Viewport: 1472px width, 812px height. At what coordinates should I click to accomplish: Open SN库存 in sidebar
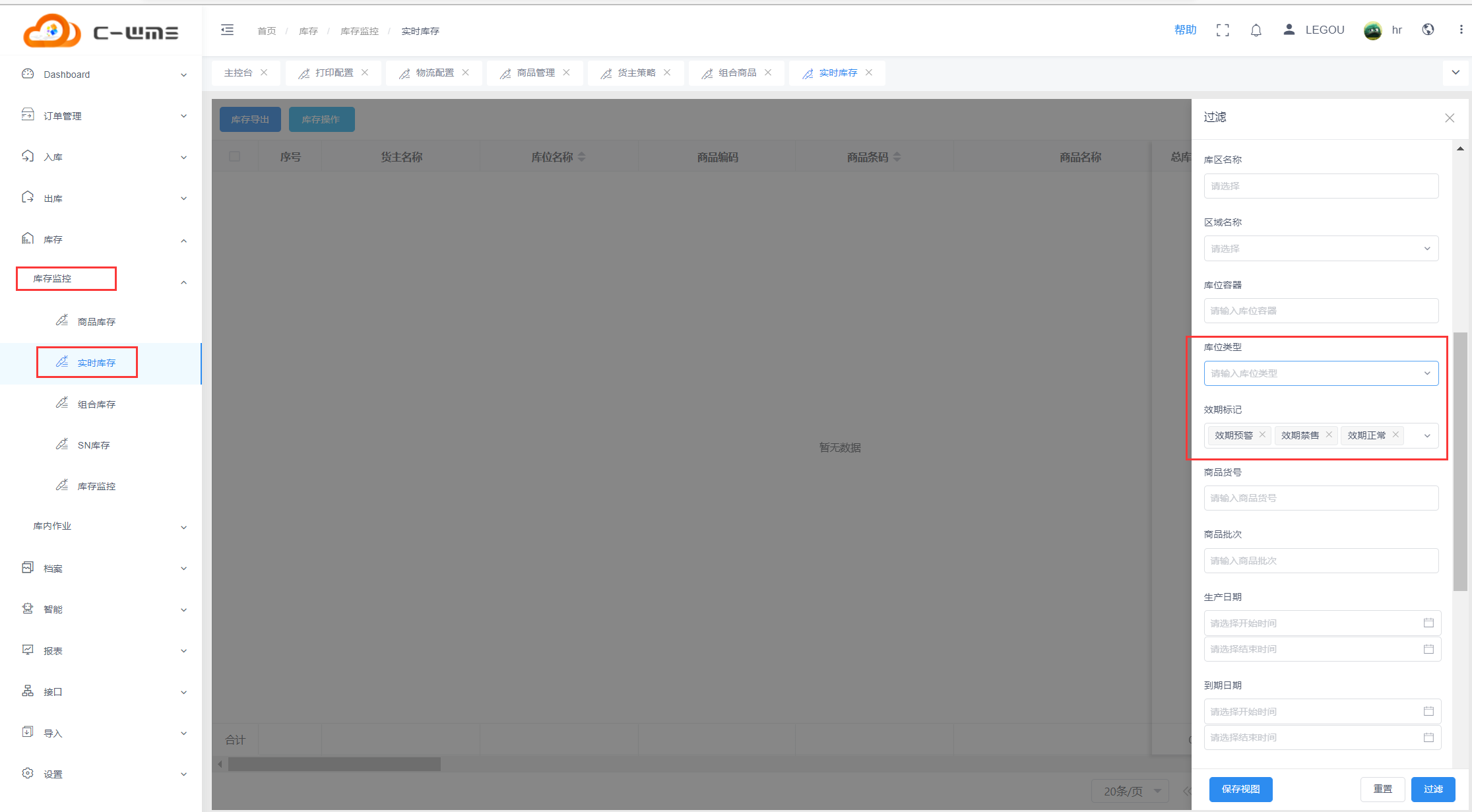pos(94,445)
